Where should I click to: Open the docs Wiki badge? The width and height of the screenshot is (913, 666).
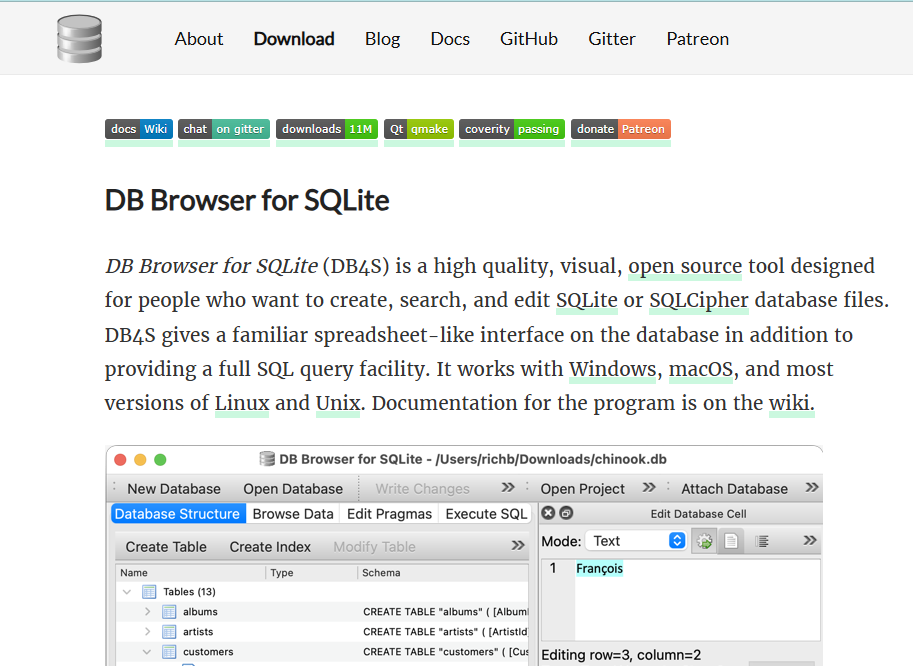(x=138, y=129)
